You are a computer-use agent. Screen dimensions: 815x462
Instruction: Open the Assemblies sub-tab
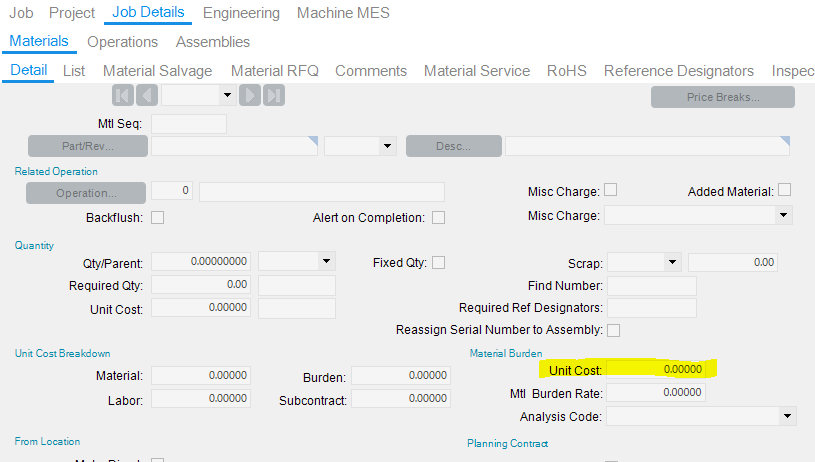point(213,42)
